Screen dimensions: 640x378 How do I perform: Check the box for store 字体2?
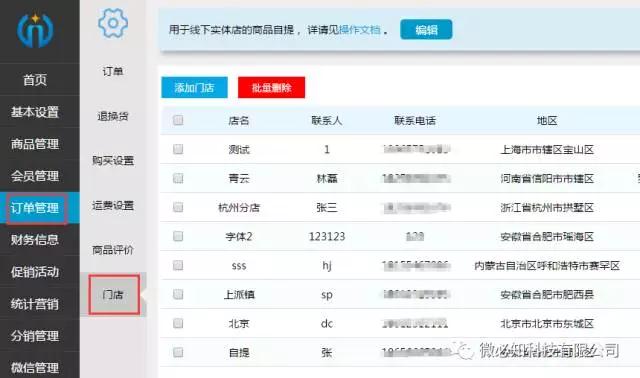(178, 236)
